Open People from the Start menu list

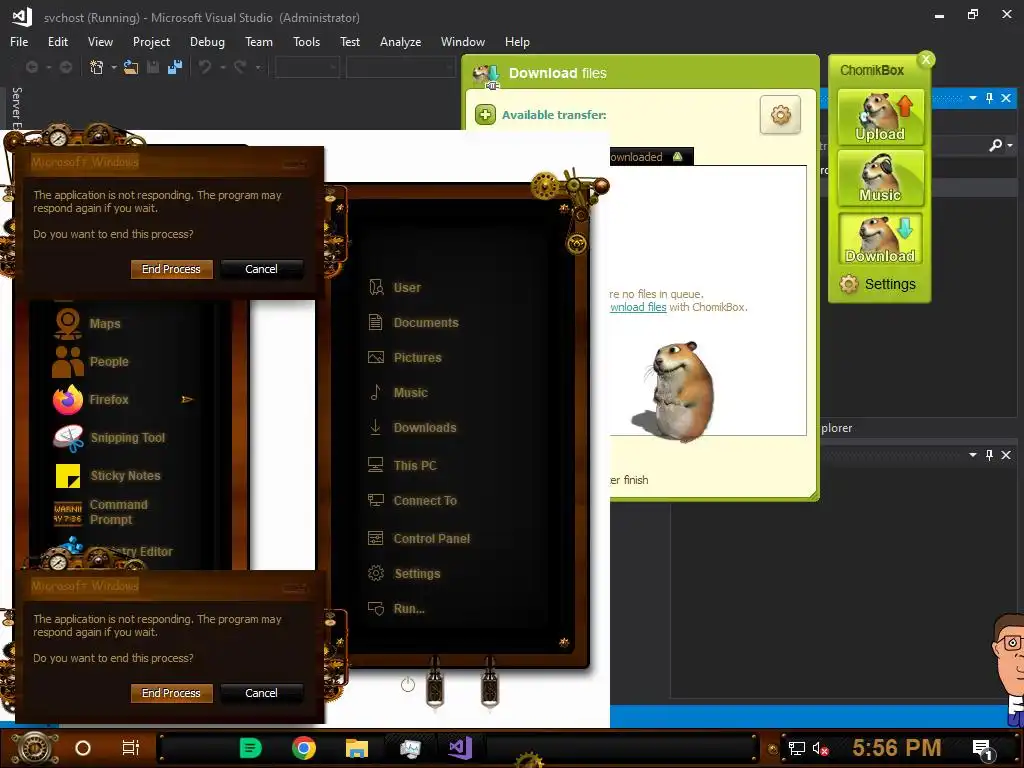tap(90, 362)
